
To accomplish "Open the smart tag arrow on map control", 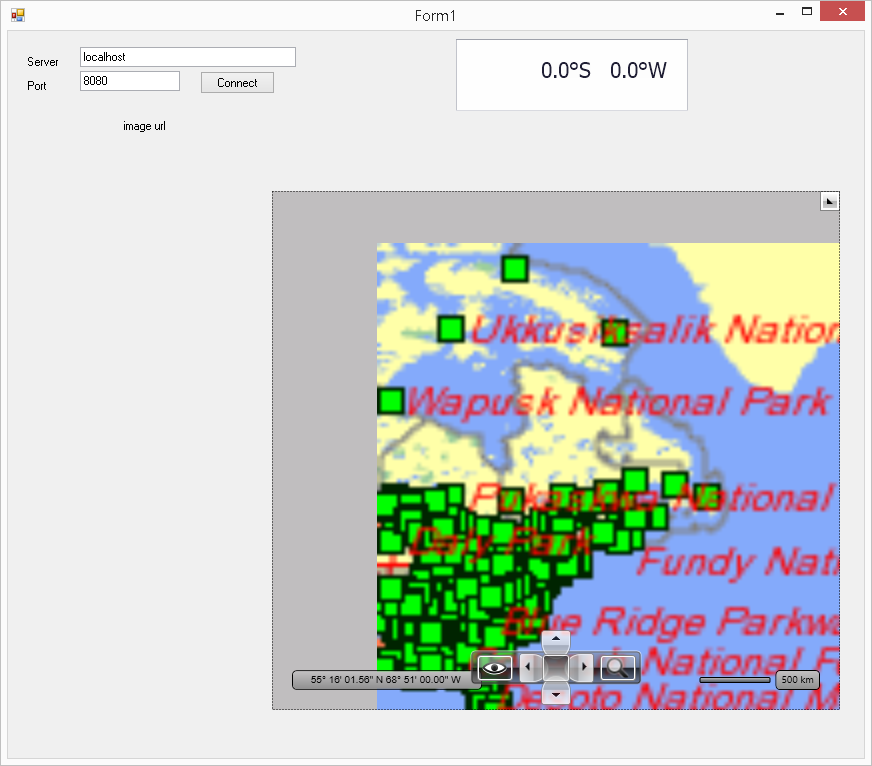I will 829,201.
